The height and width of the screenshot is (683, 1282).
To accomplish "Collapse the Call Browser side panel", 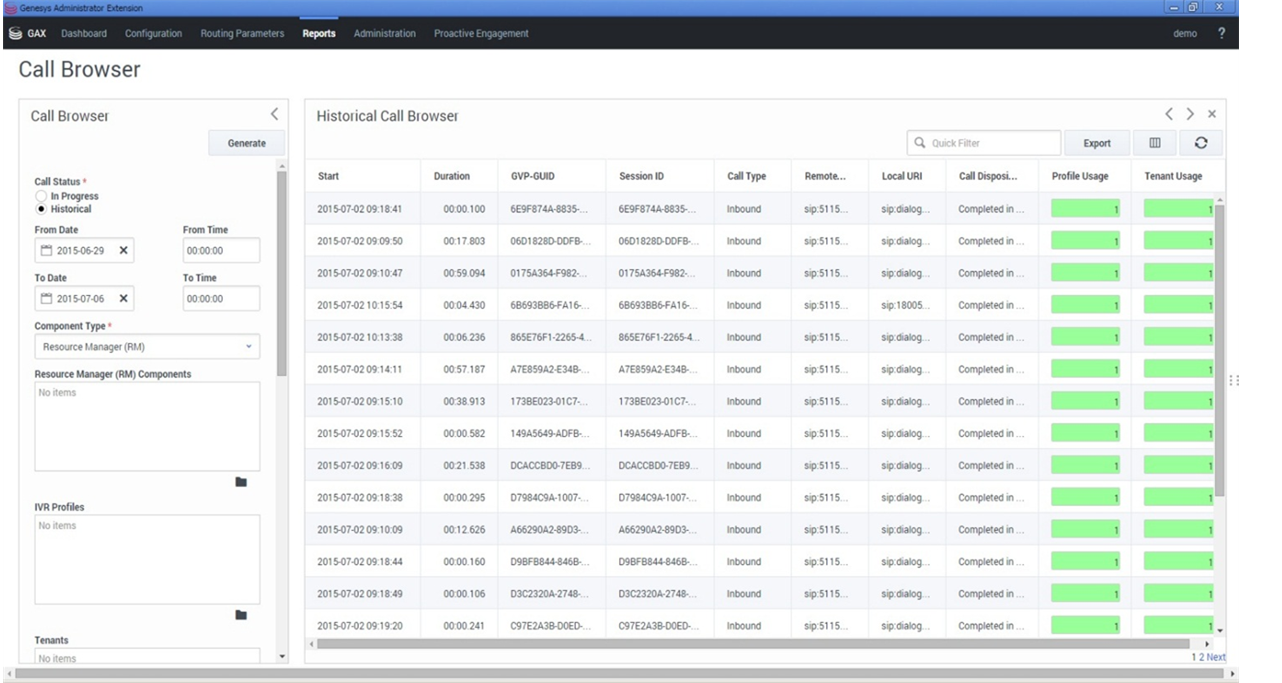I will (x=274, y=115).
